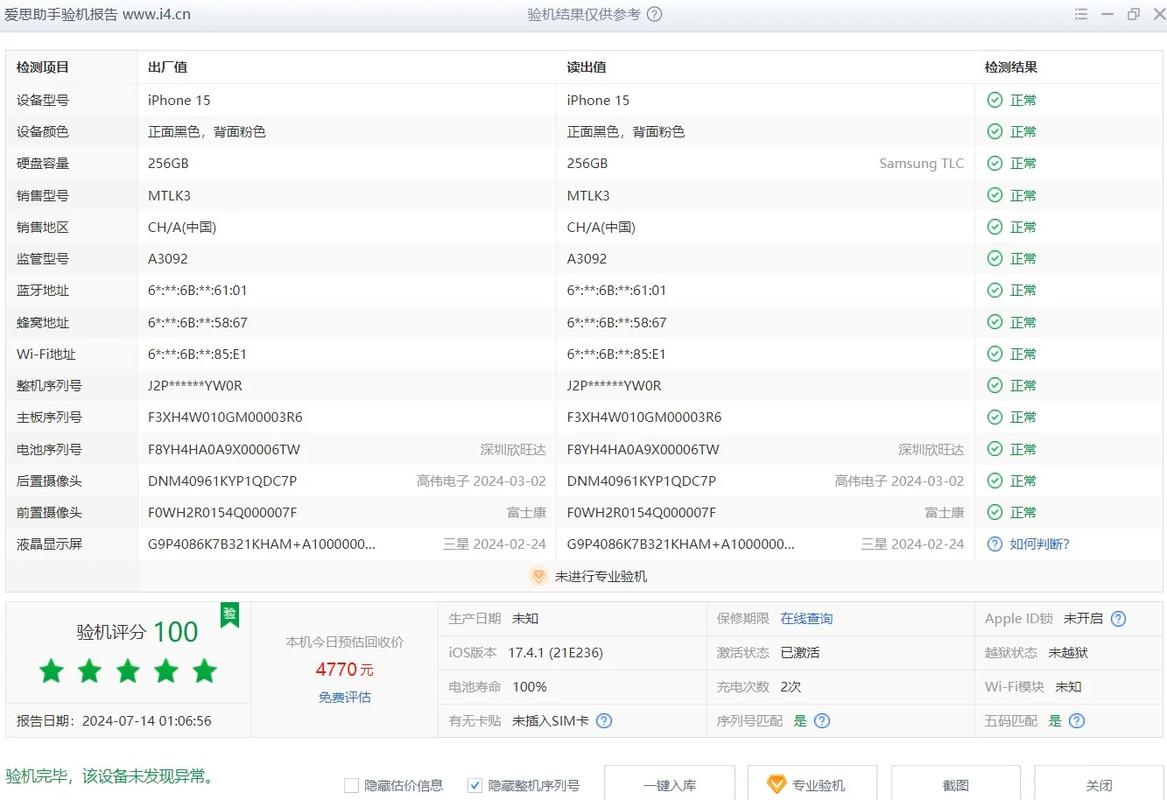Click the 4770 元 recycling price
Image resolution: width=1167 pixels, height=800 pixels.
(x=345, y=669)
